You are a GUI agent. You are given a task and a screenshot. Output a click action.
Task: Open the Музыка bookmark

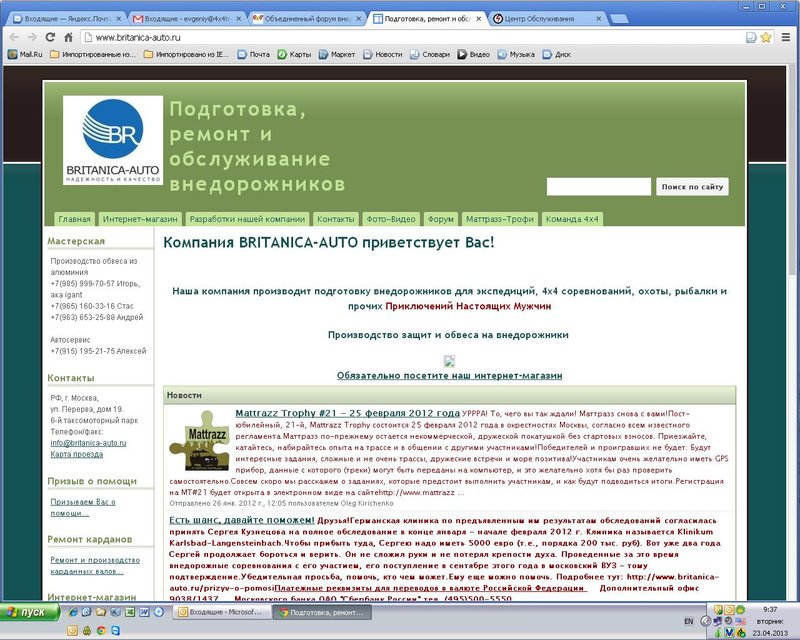click(x=516, y=54)
